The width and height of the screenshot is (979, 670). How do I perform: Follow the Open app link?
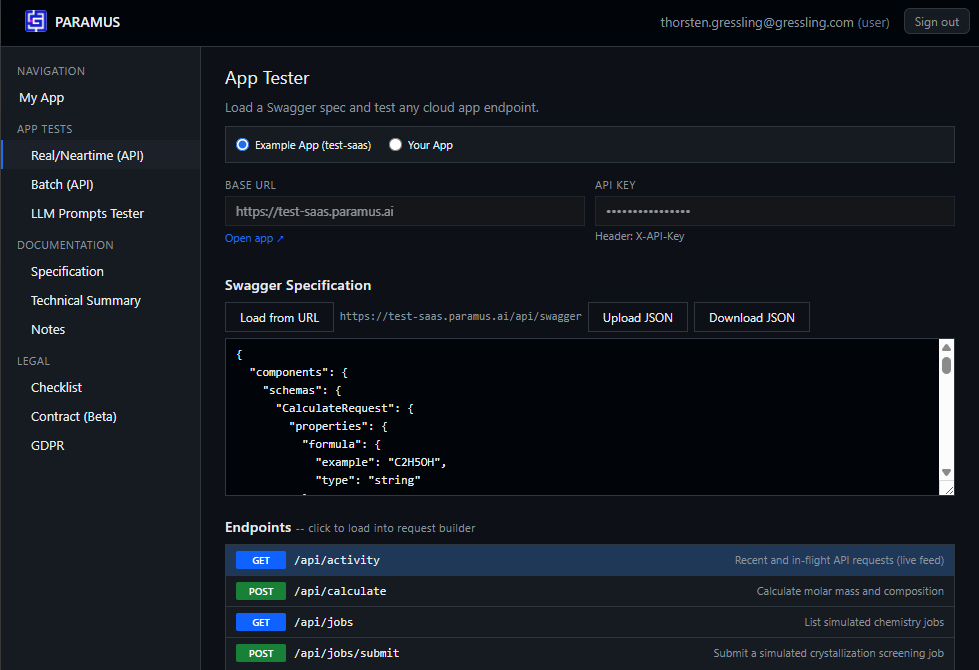pyautogui.click(x=254, y=238)
